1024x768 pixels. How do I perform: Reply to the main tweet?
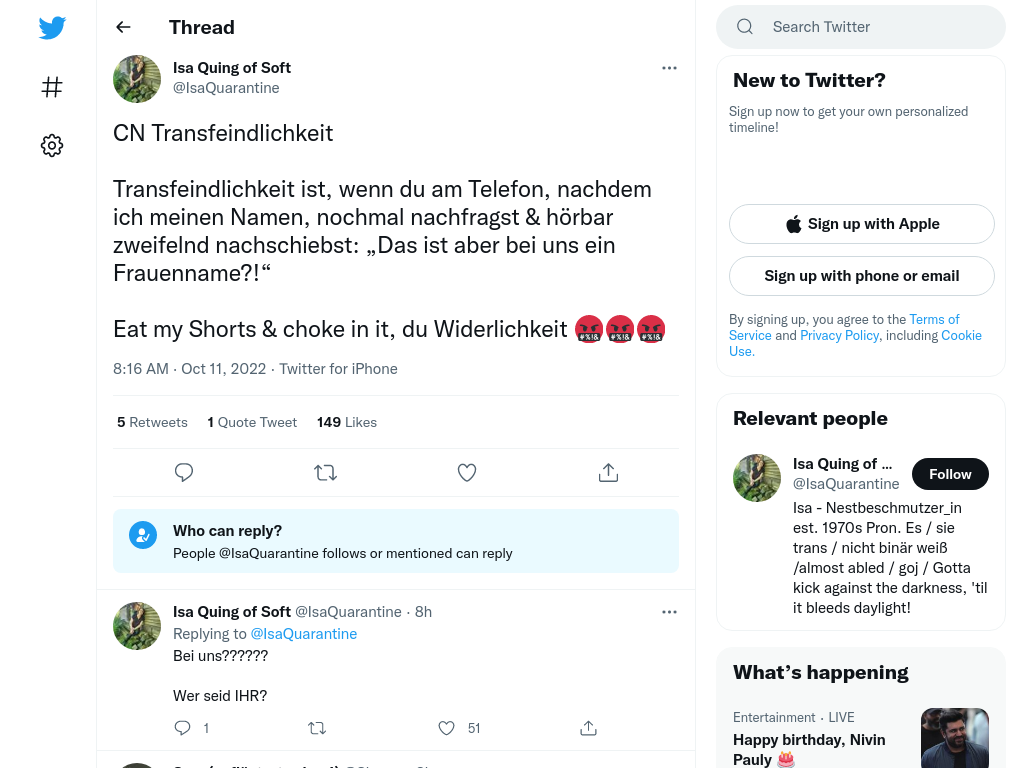tap(184, 472)
